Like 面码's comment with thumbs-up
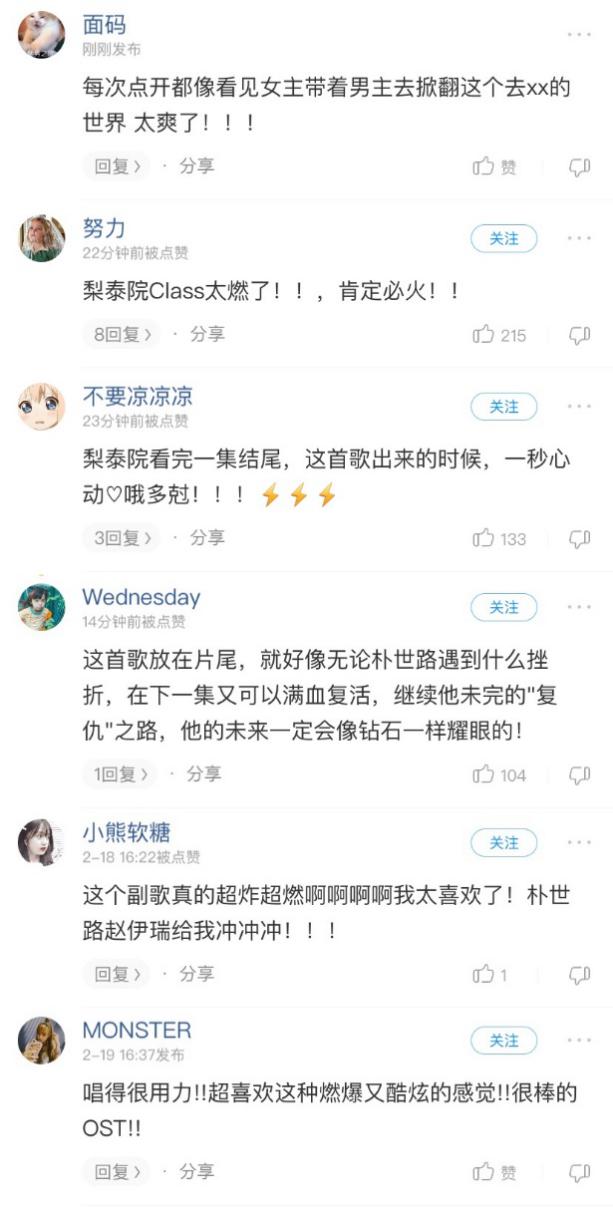The height and width of the screenshot is (1213, 613). (x=495, y=167)
